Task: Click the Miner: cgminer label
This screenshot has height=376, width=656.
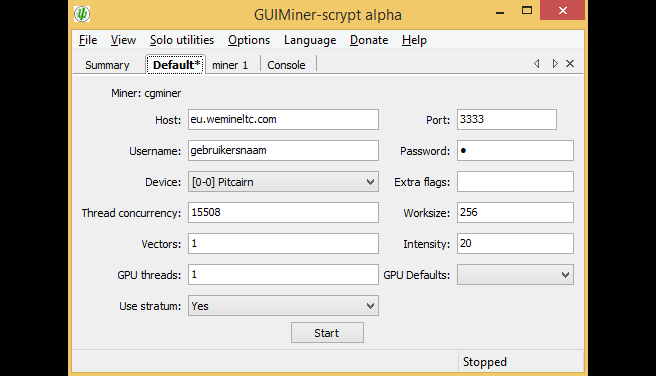Action: [146, 93]
